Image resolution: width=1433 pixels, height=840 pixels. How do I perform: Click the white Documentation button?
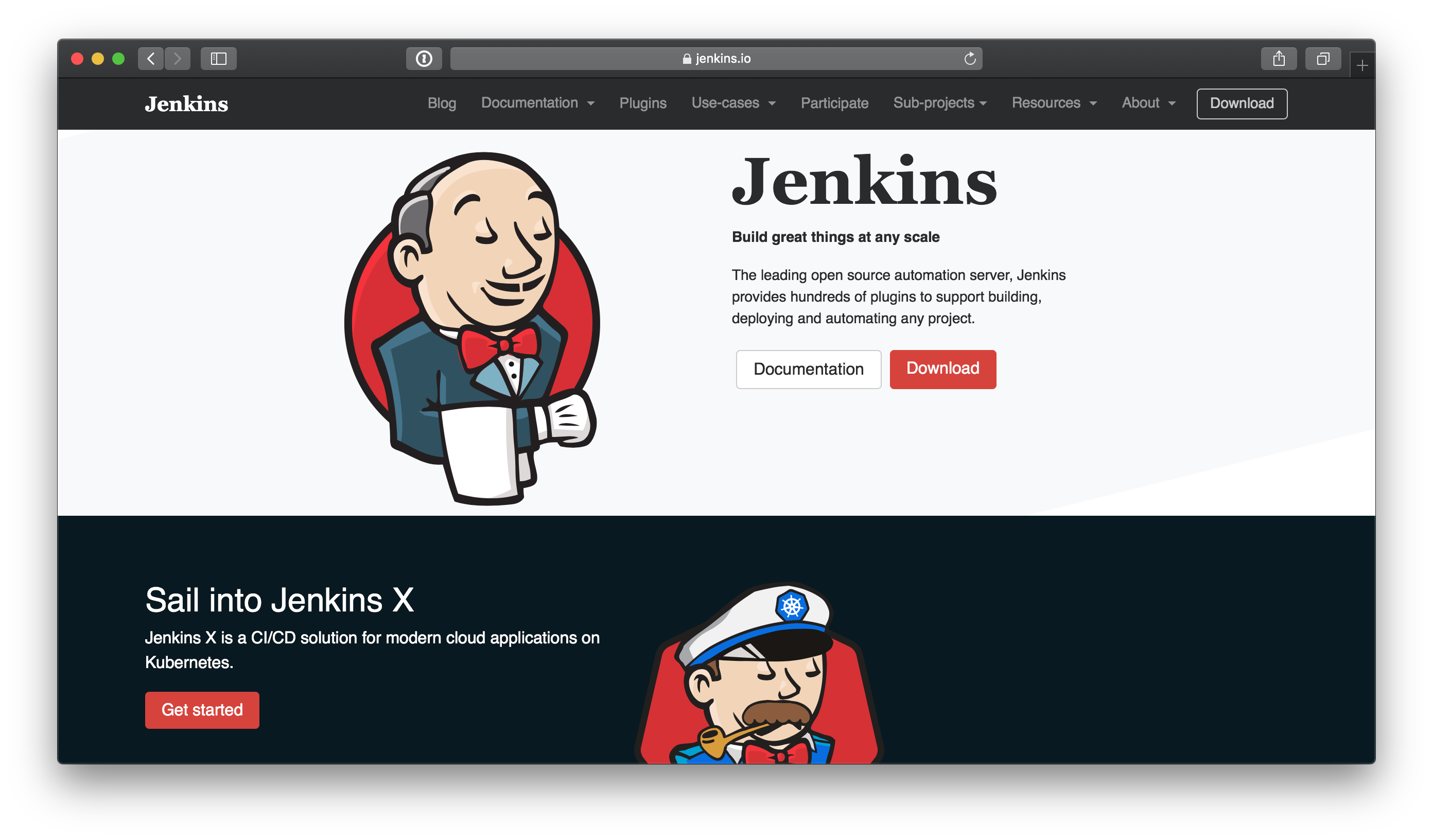(808, 369)
